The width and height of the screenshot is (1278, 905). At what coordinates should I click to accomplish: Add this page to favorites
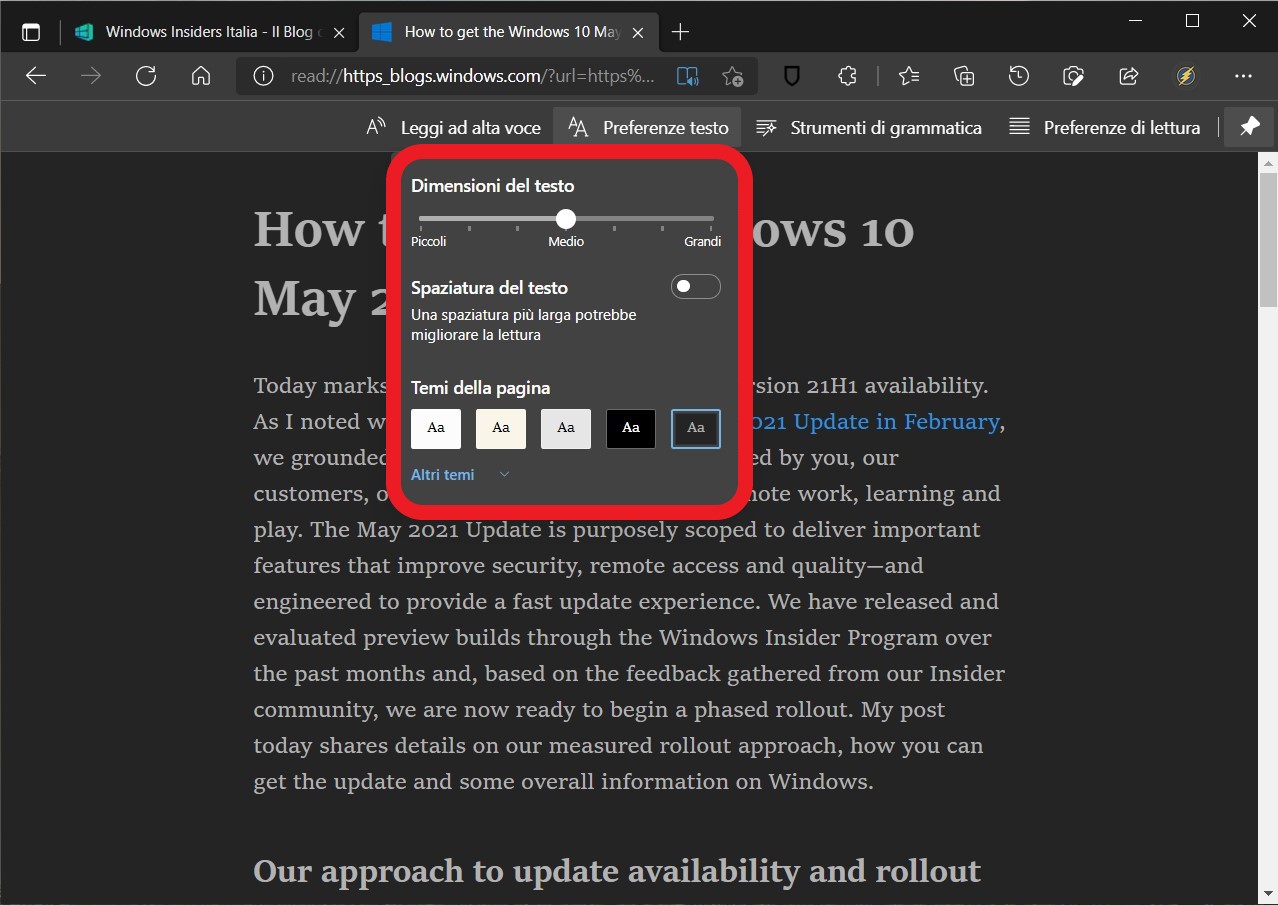coord(733,76)
